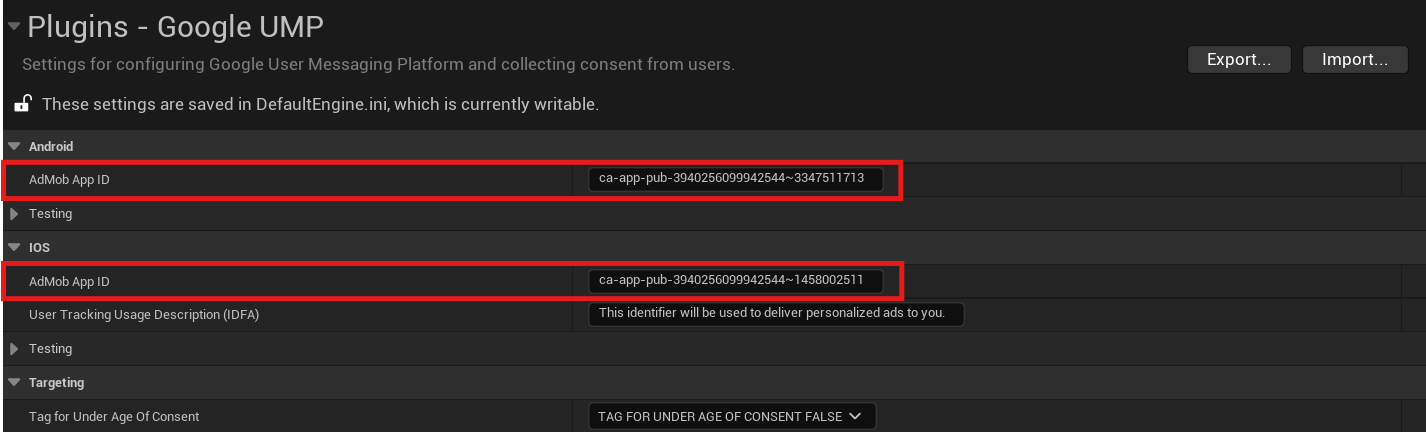1426x432 pixels.
Task: Expand Testing under IOS
Action: (x=14, y=349)
